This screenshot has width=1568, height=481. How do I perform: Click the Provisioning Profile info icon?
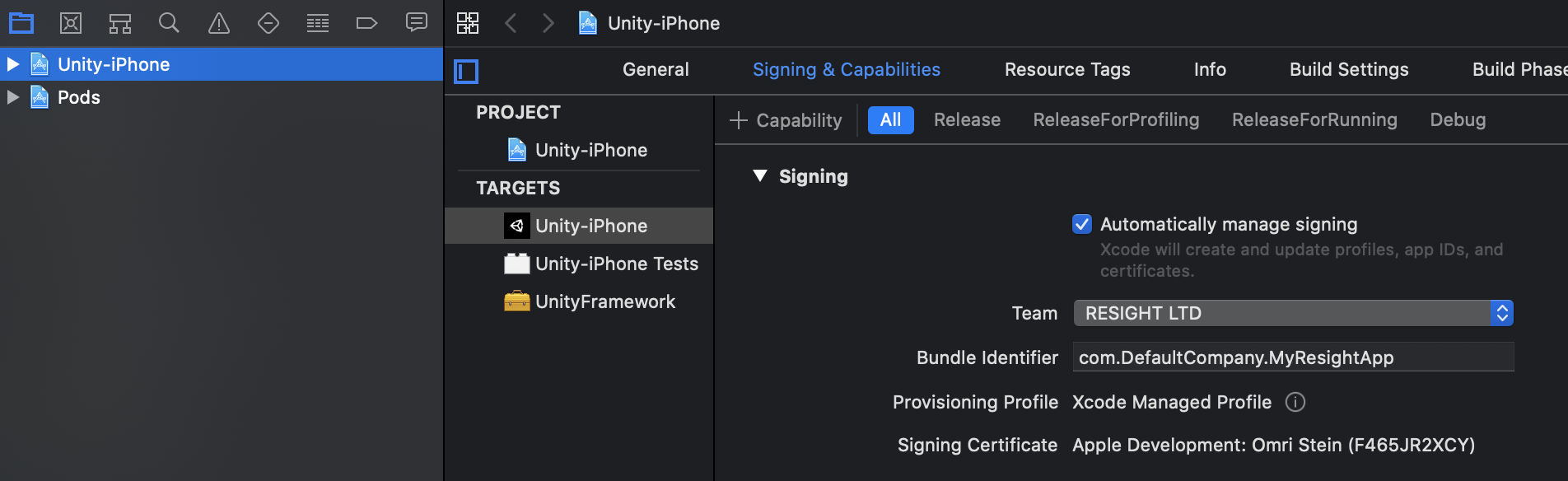tap(1295, 402)
